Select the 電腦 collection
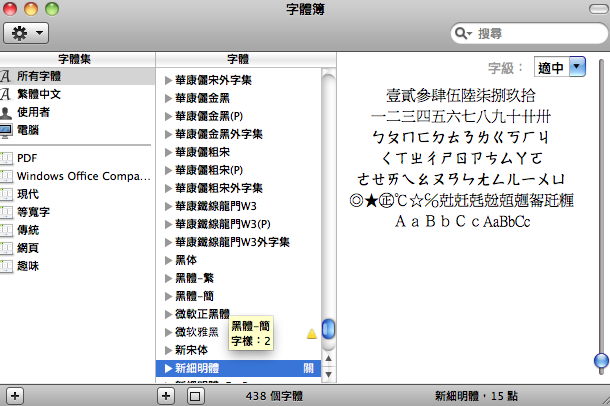The width and height of the screenshot is (610, 406). tap(77, 130)
